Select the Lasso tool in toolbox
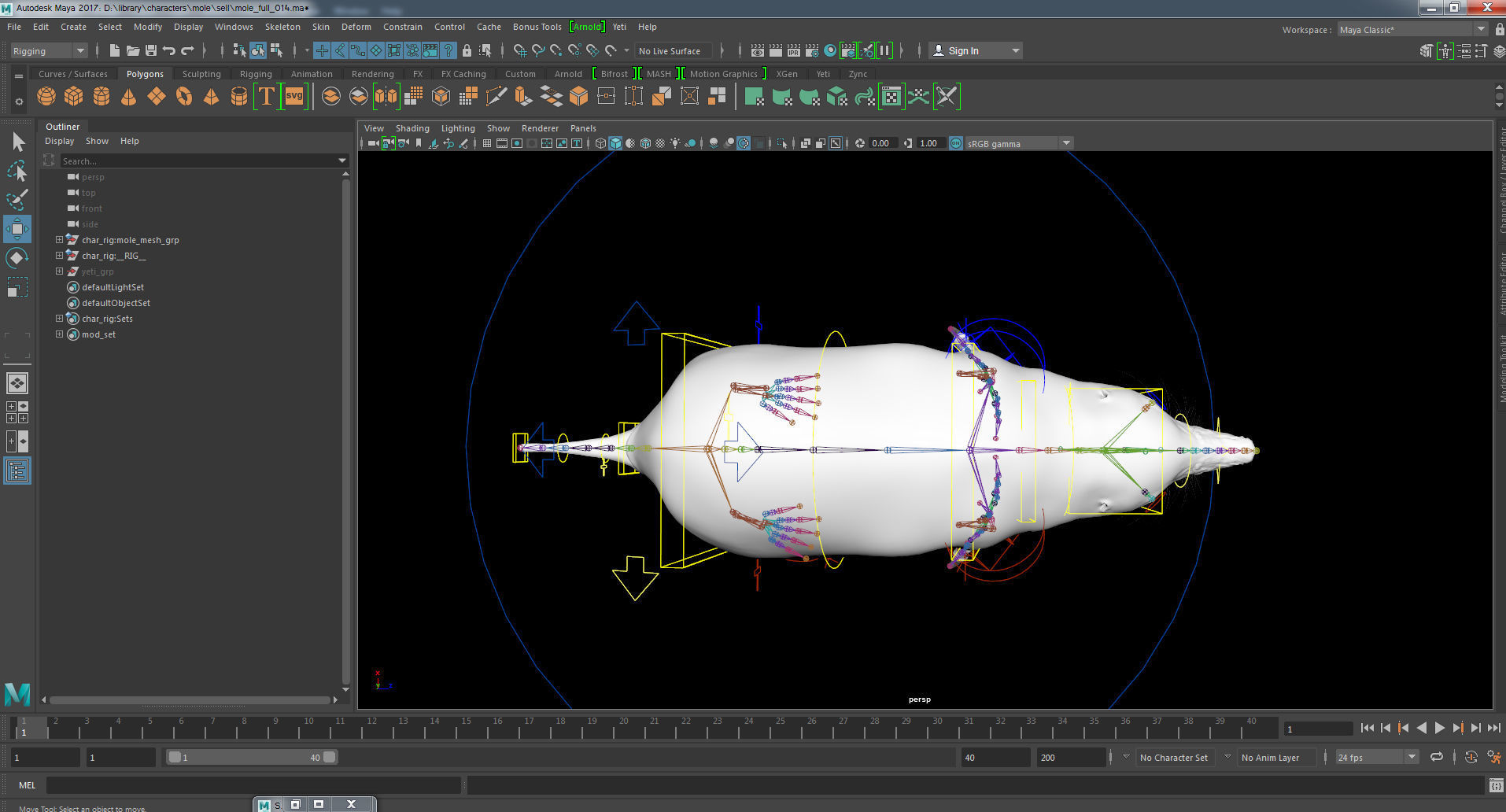The height and width of the screenshot is (812, 1506). [17, 171]
